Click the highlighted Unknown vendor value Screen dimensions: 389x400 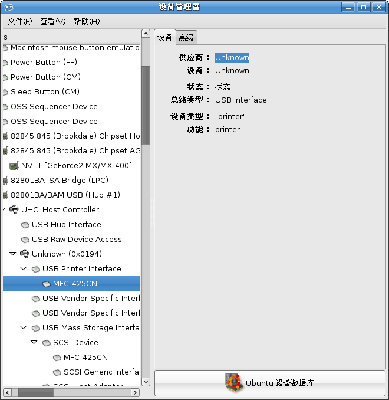[x=232, y=58]
